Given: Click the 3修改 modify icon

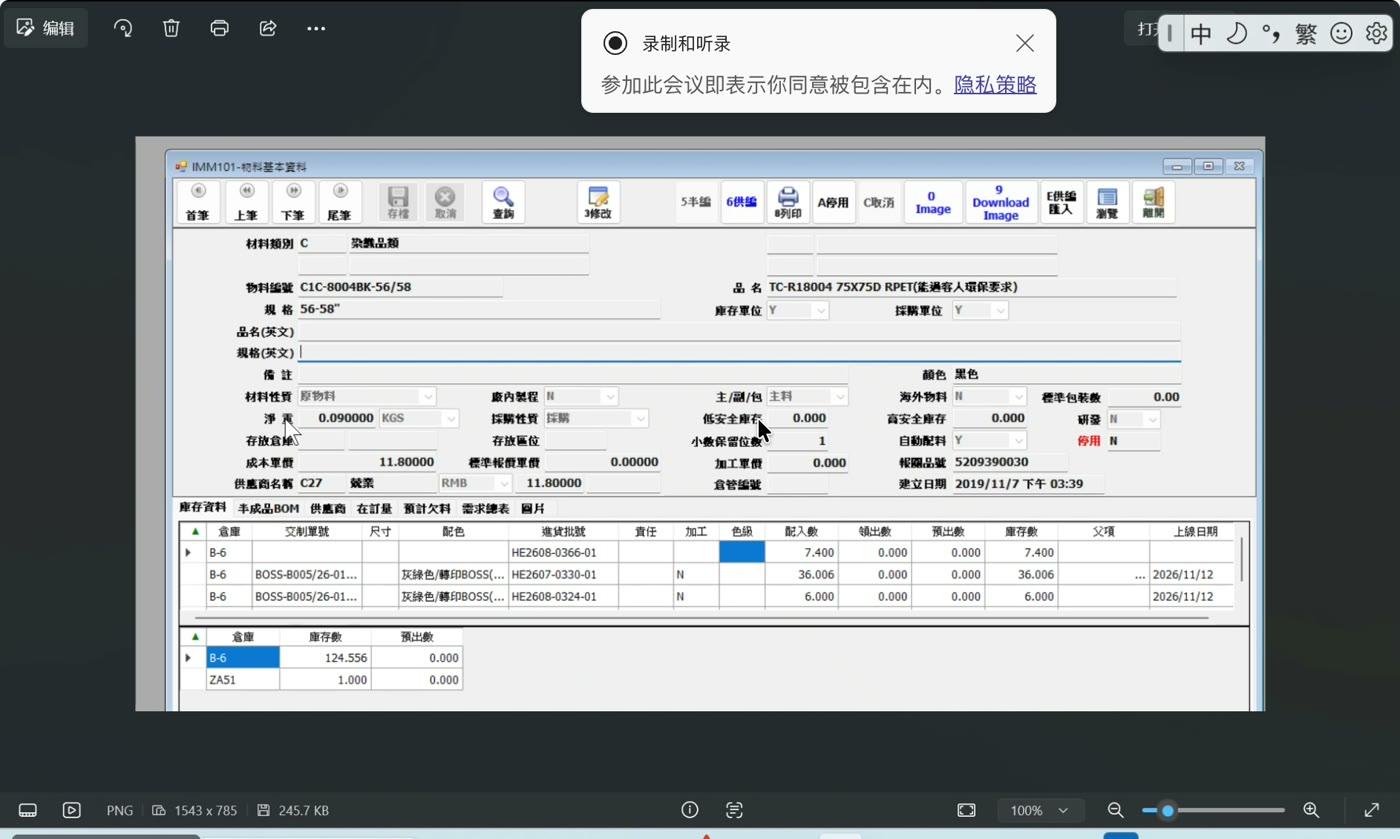Looking at the screenshot, I should click(598, 202).
